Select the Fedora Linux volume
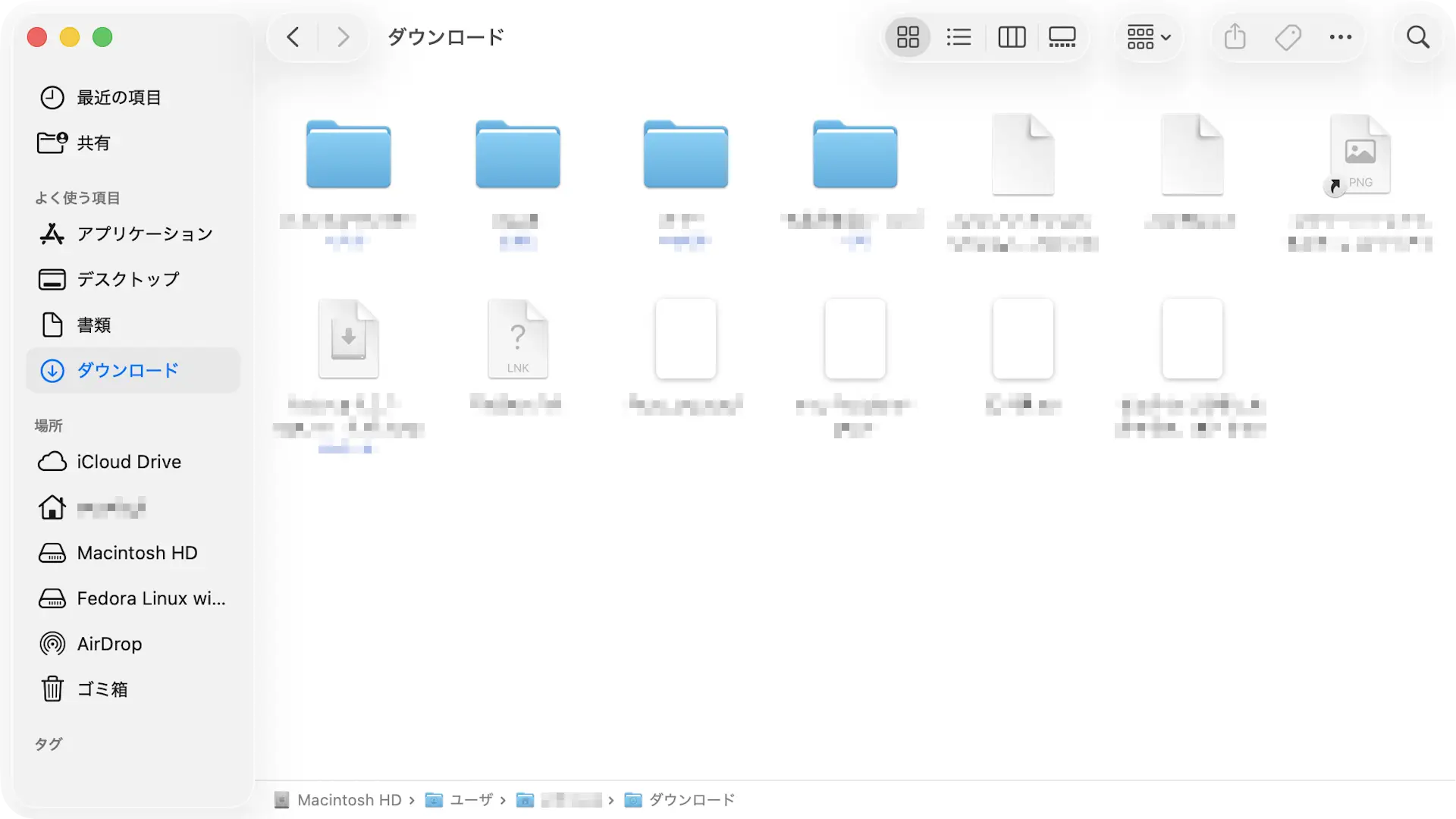This screenshot has width=1456, height=819. pyautogui.click(x=151, y=598)
